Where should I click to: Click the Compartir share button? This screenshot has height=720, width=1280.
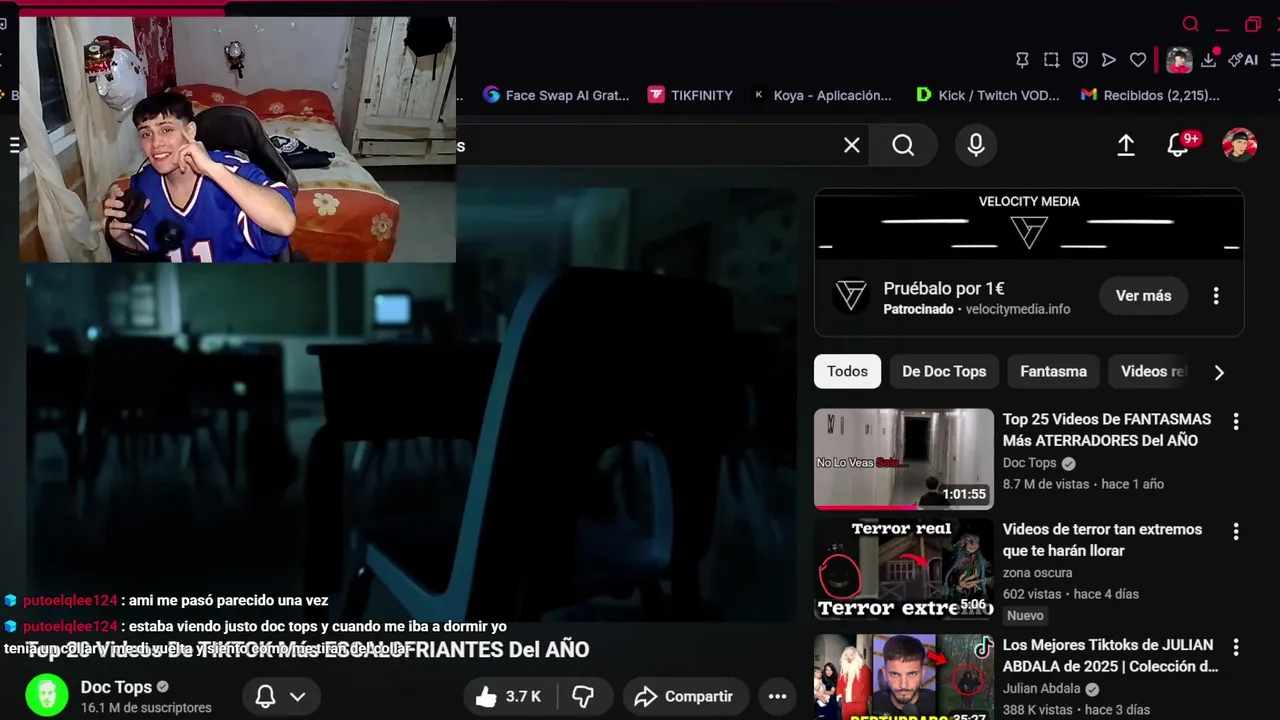[684, 697]
